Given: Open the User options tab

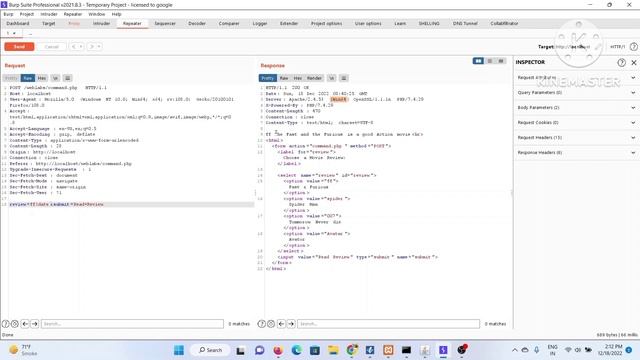Looking at the screenshot, I should point(368,24).
